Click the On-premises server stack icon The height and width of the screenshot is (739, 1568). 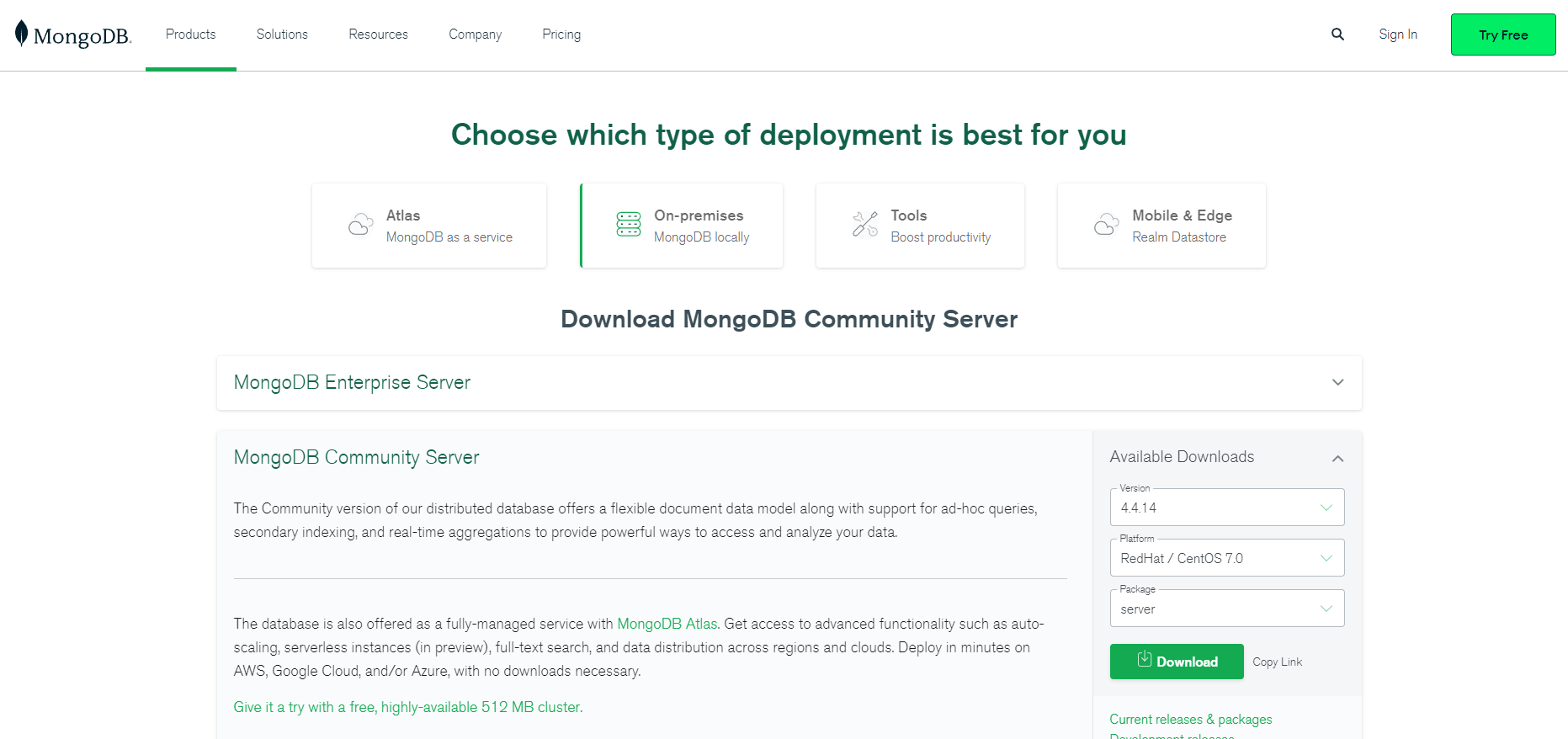[629, 225]
